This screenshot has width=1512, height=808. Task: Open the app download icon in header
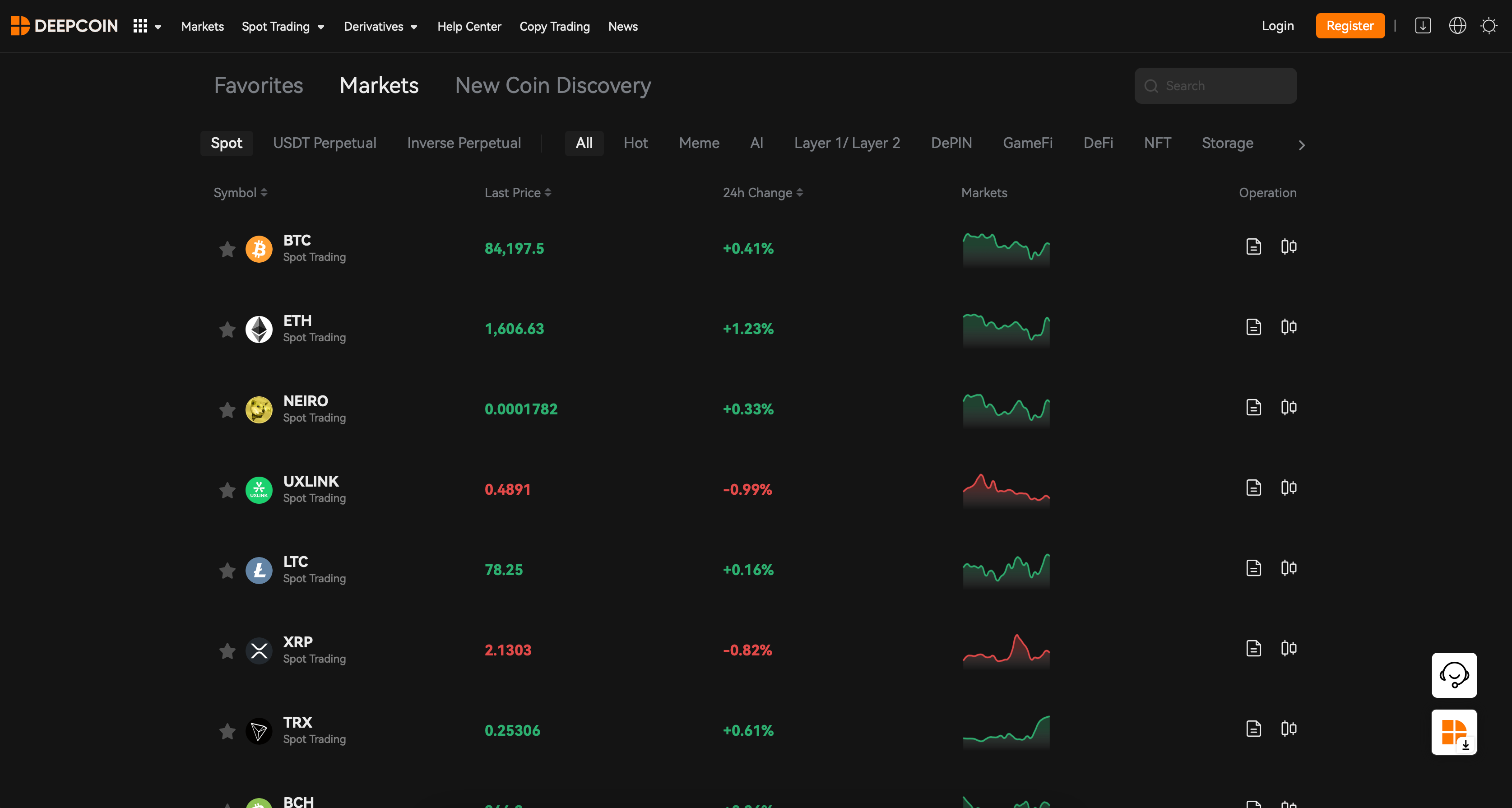1423,26
